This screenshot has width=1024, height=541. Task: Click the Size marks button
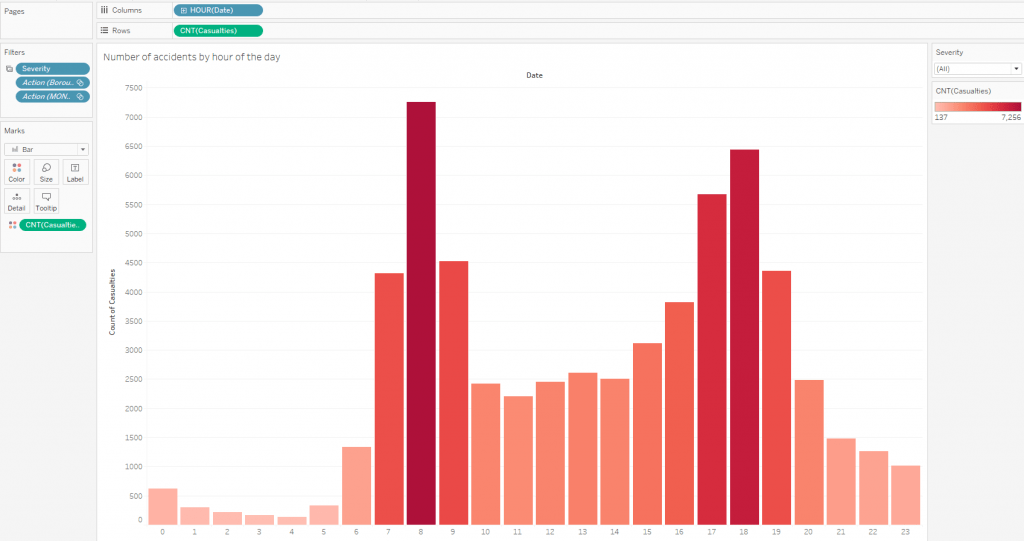click(46, 171)
